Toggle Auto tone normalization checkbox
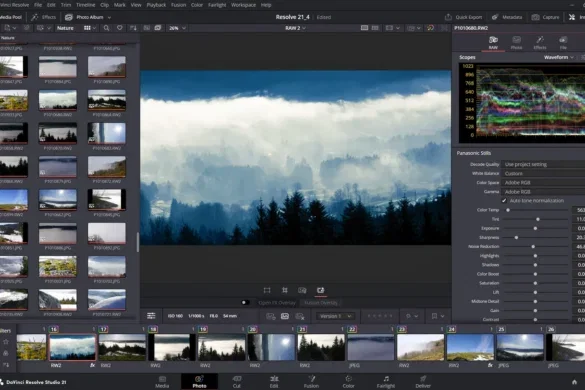Viewport: 585px width, 390px height. 504,201
